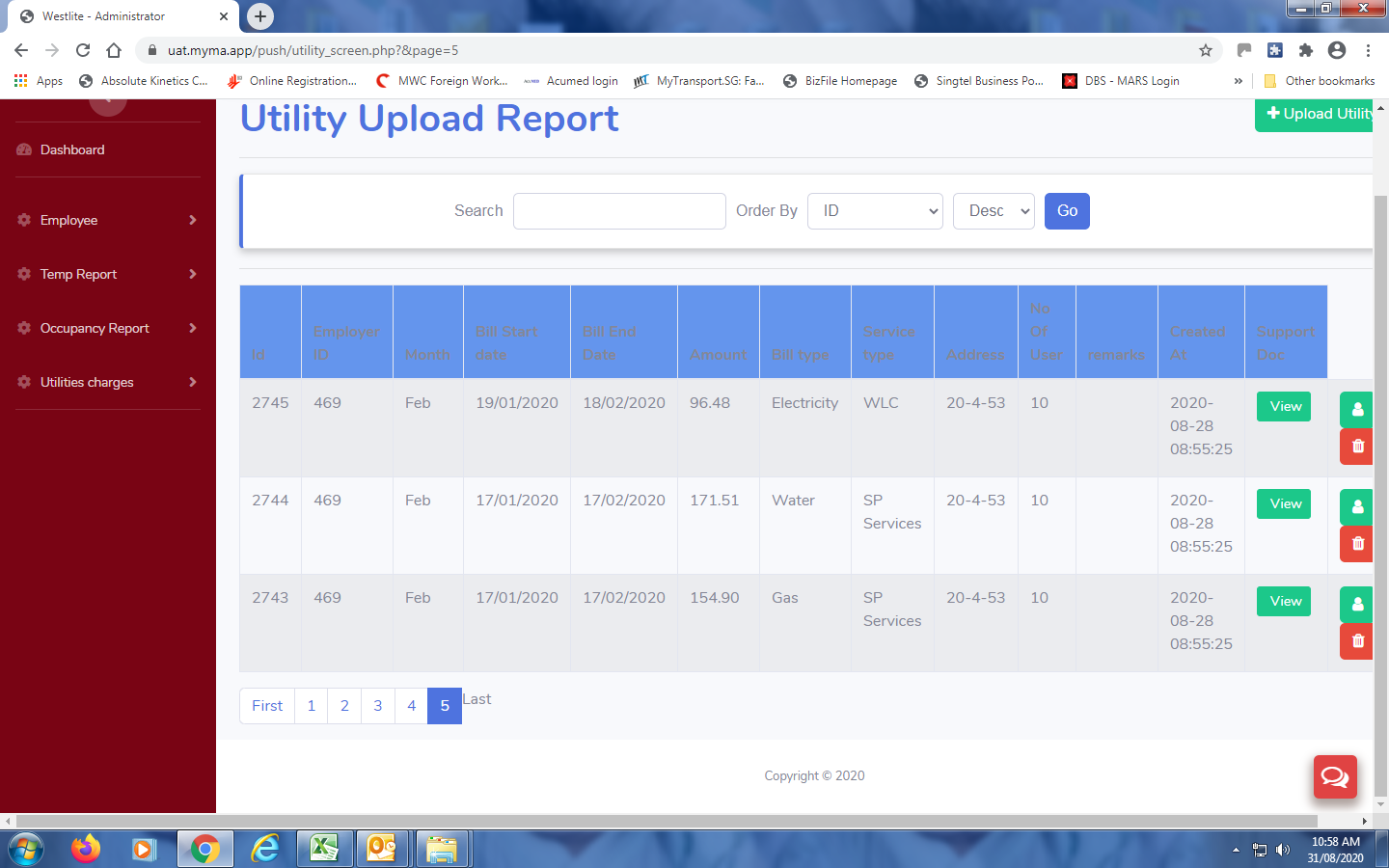Bookmark this page with the star icon
This screenshot has width=1389, height=868.
point(1205,50)
